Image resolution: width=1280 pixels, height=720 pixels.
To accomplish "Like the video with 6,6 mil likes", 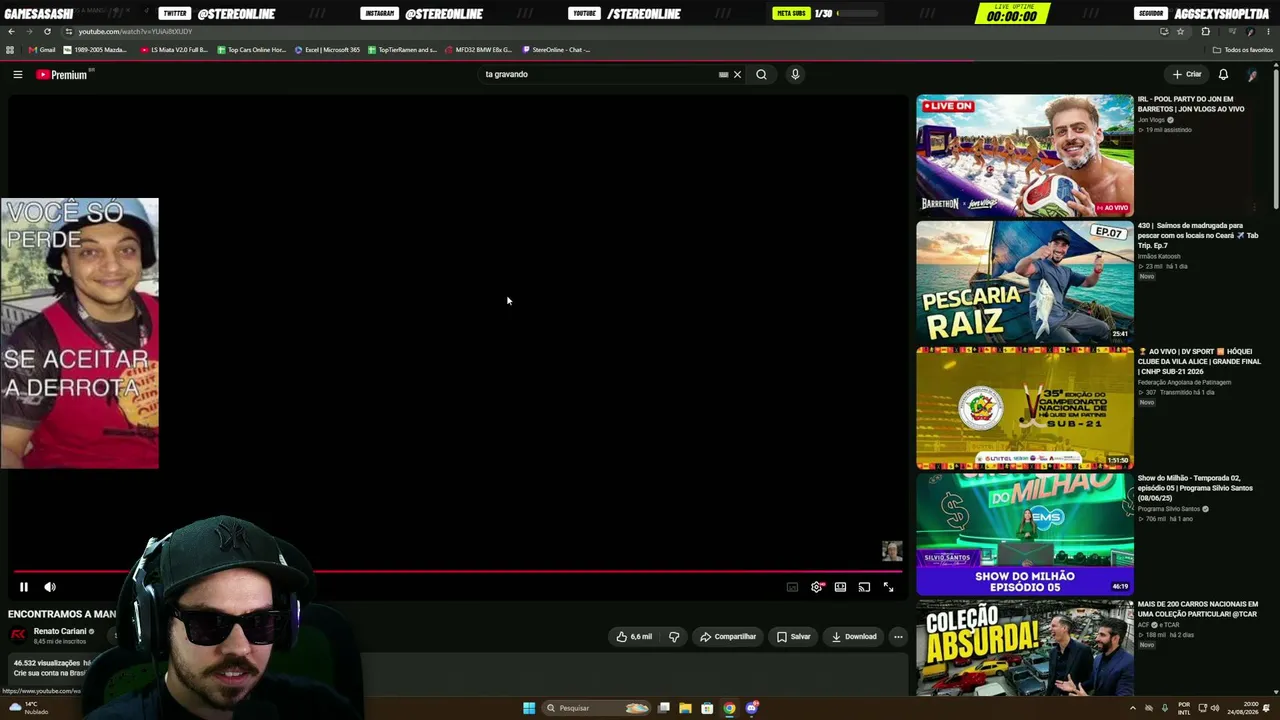I will [634, 636].
